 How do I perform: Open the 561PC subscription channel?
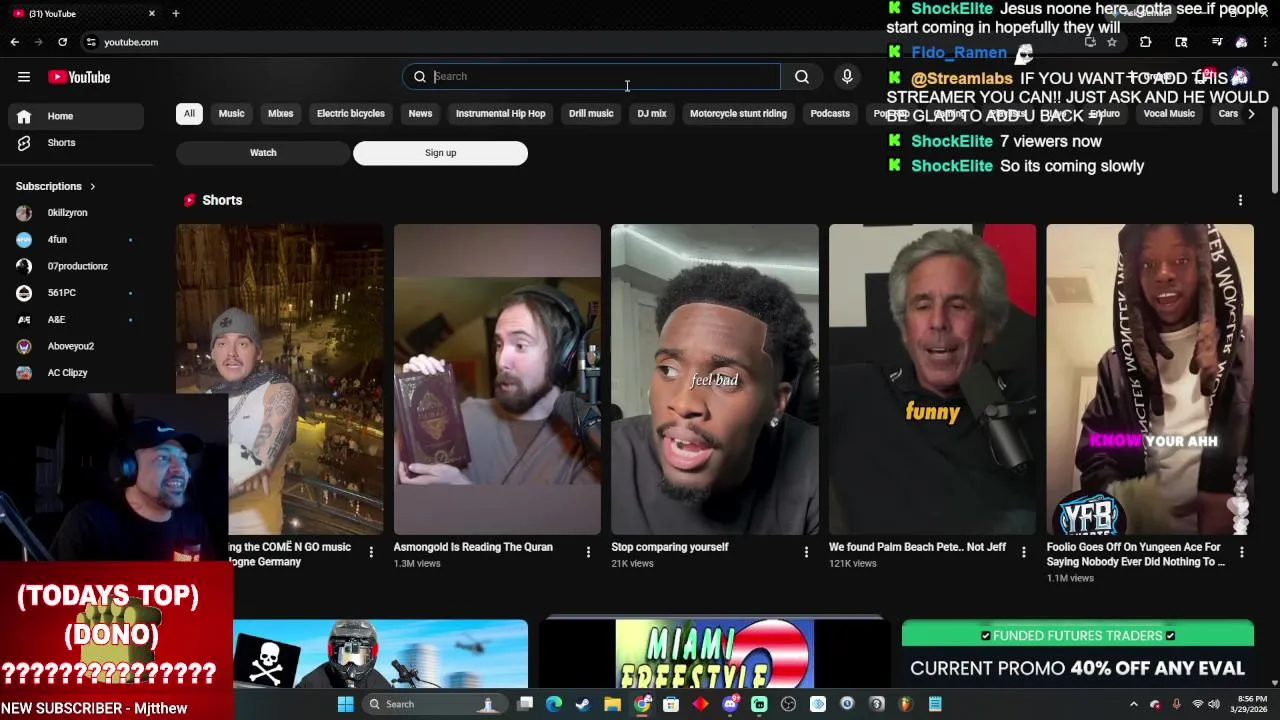76,293
